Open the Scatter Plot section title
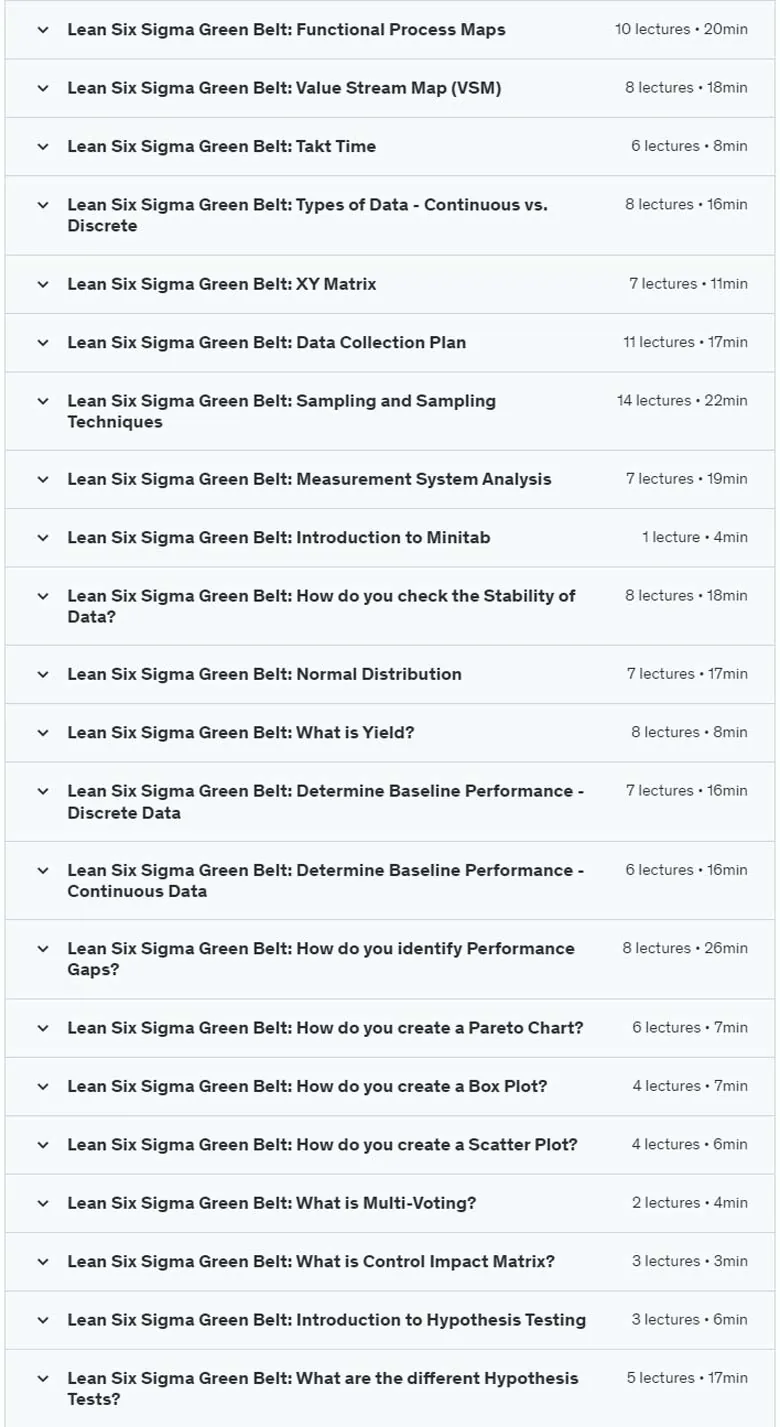The image size is (780, 1427). pos(322,1145)
